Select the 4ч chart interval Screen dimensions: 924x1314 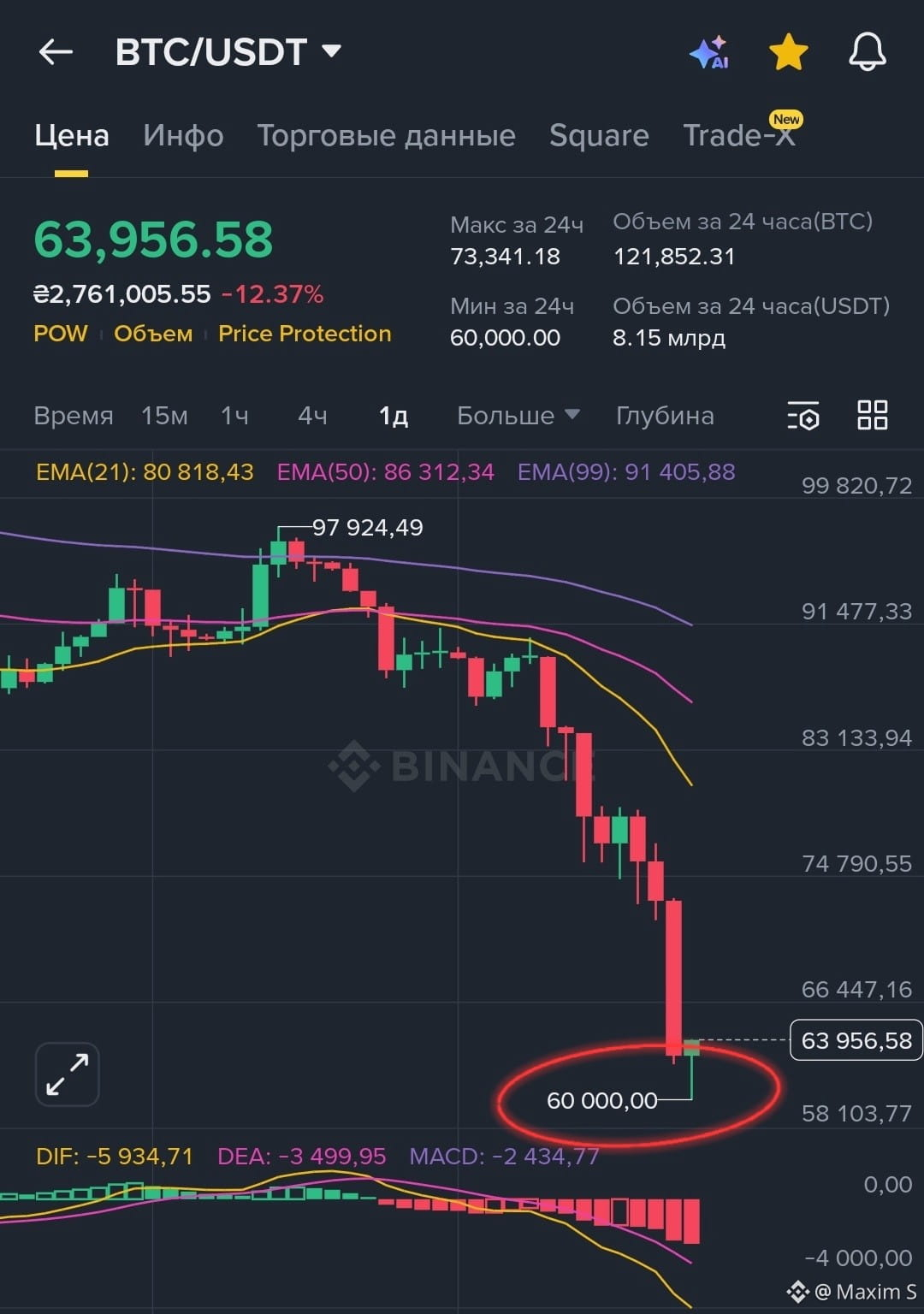(x=312, y=416)
